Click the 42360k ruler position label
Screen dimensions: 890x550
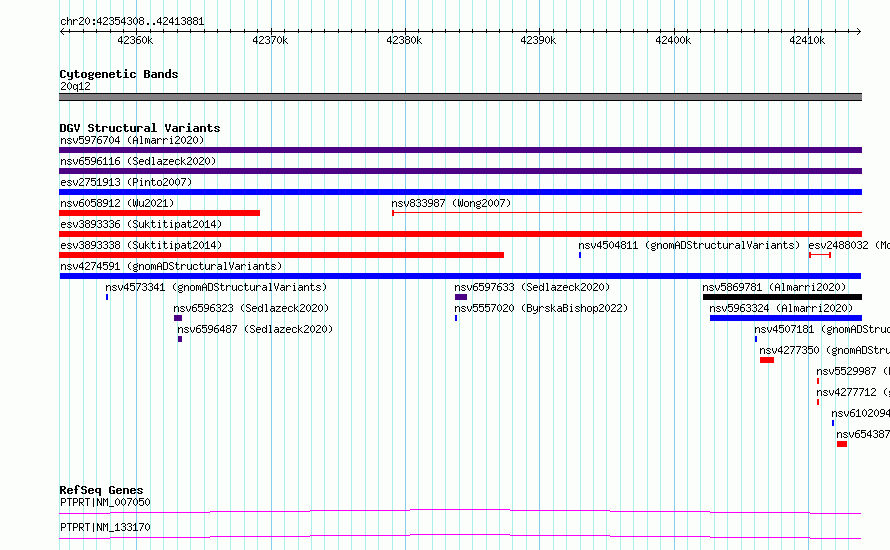[x=135, y=40]
